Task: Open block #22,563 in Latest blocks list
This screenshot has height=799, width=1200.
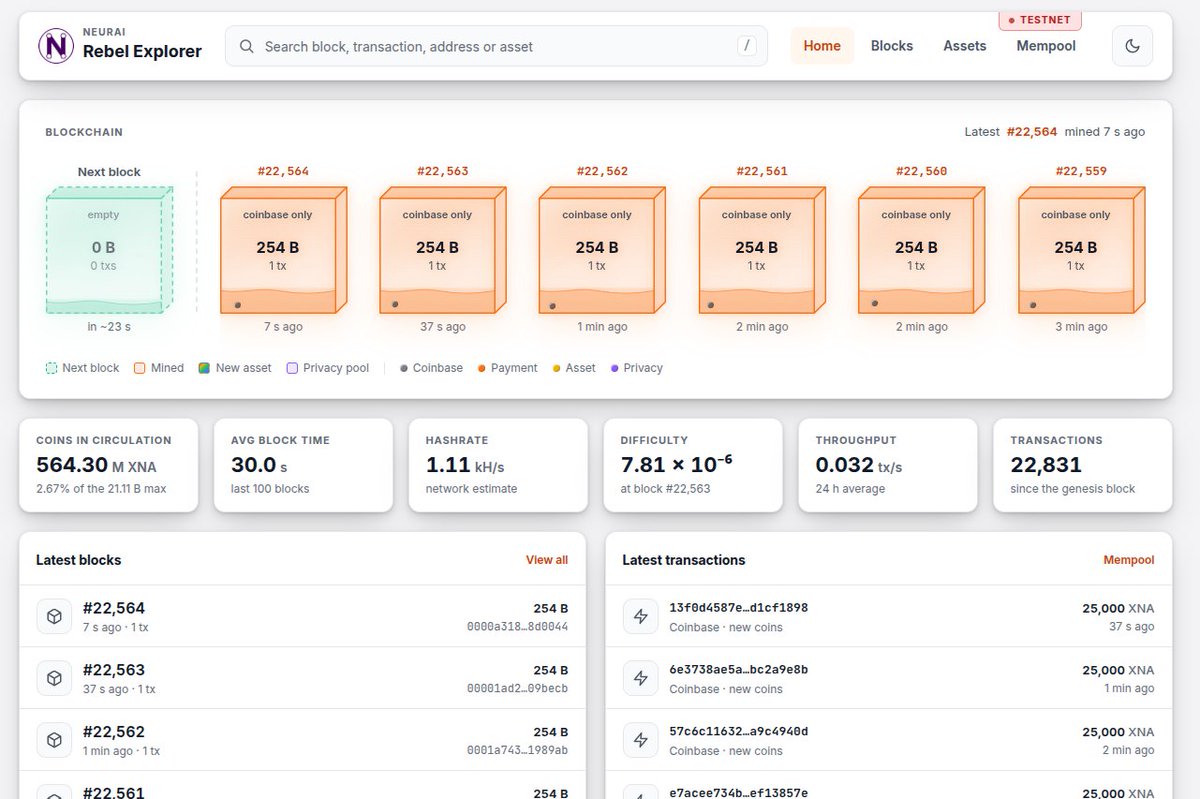Action: [x=302, y=678]
